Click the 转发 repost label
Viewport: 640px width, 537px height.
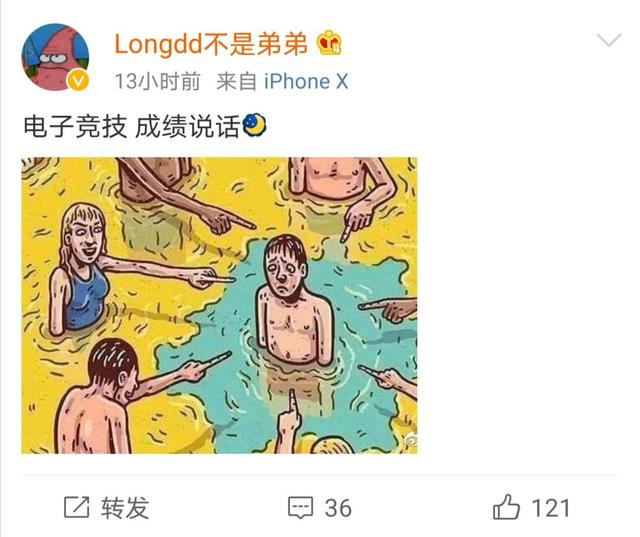click(125, 508)
